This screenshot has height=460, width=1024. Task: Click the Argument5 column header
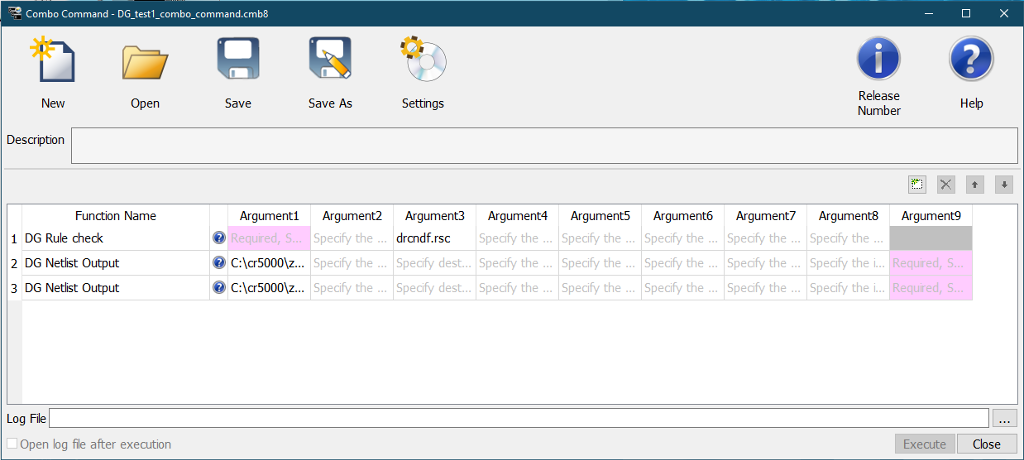click(x=600, y=216)
